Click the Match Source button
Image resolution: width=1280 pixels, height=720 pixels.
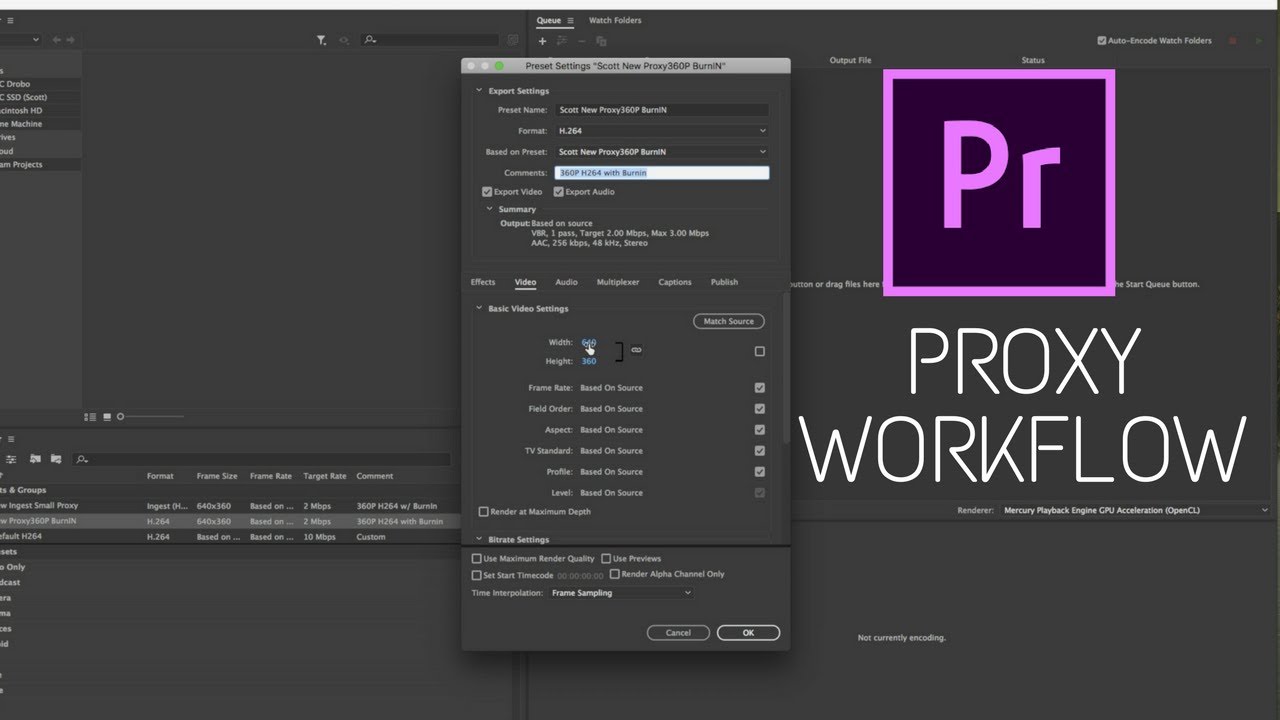click(x=729, y=321)
